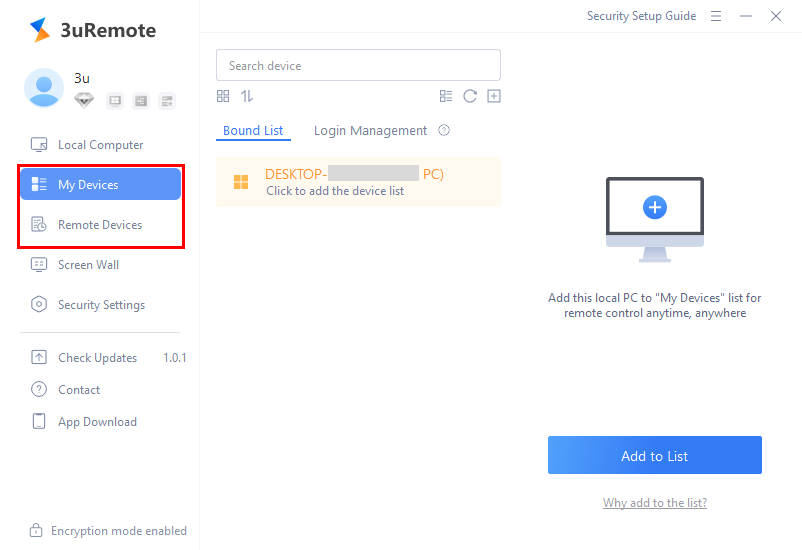The width and height of the screenshot is (802, 550).
Task: Switch to grid view icon below search
Action: pyautogui.click(x=223, y=96)
